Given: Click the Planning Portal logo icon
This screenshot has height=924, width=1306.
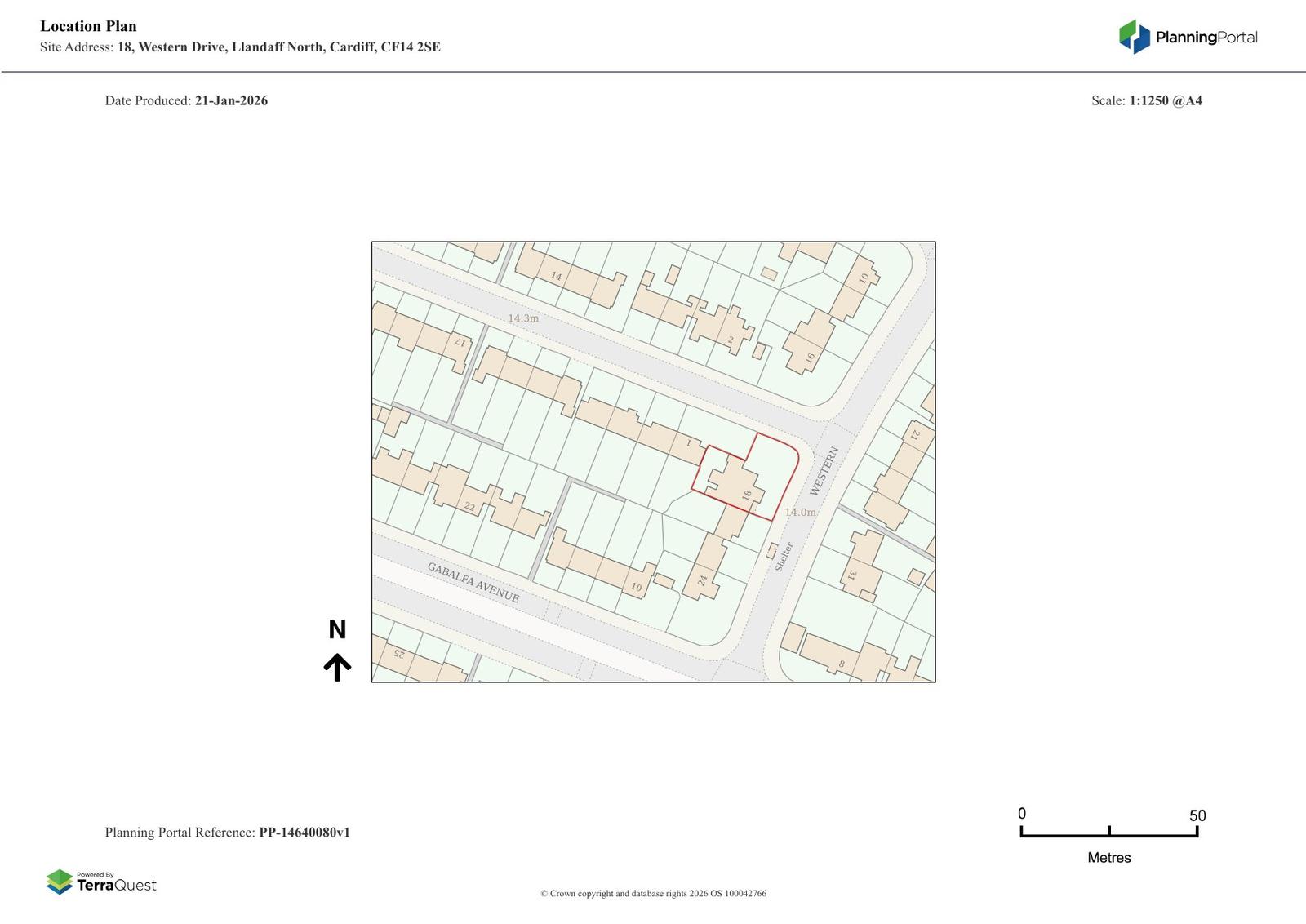Looking at the screenshot, I should point(1134,37).
